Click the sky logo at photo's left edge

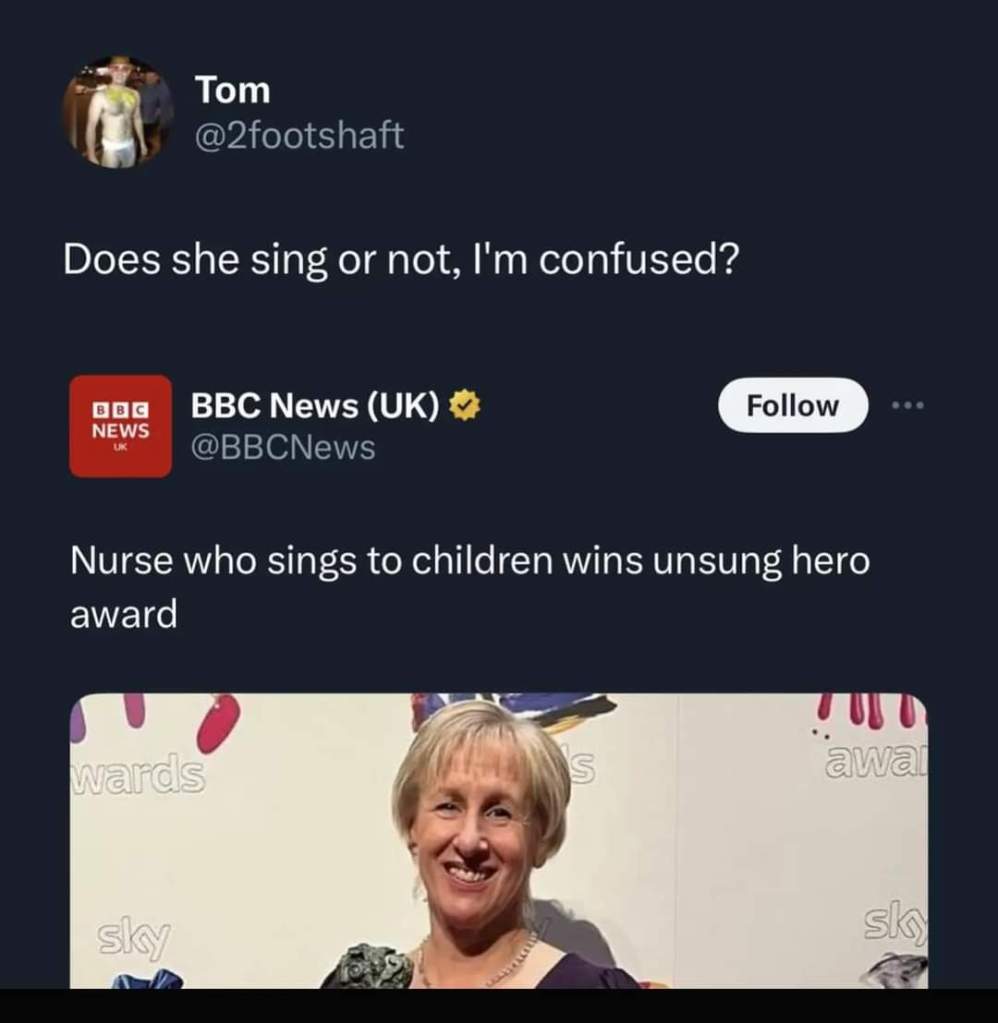[x=134, y=938]
